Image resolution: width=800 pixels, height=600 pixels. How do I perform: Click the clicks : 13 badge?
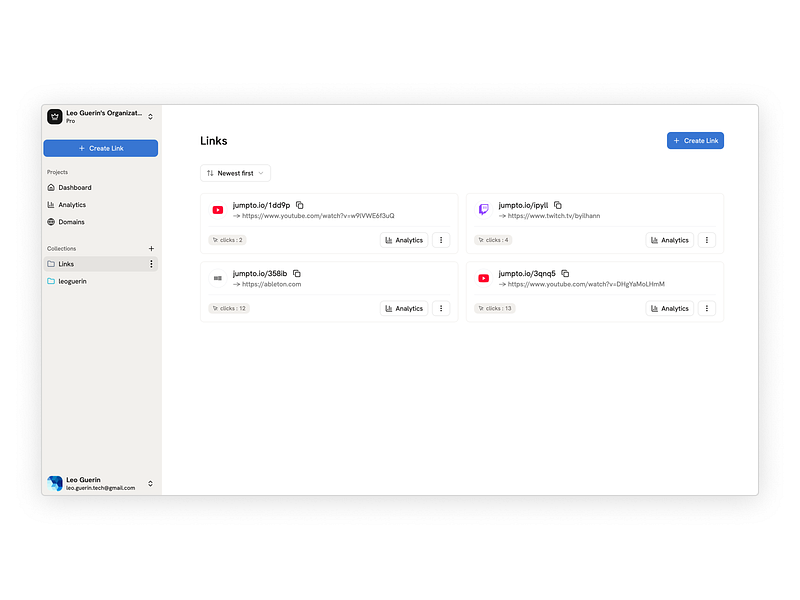[x=495, y=308]
